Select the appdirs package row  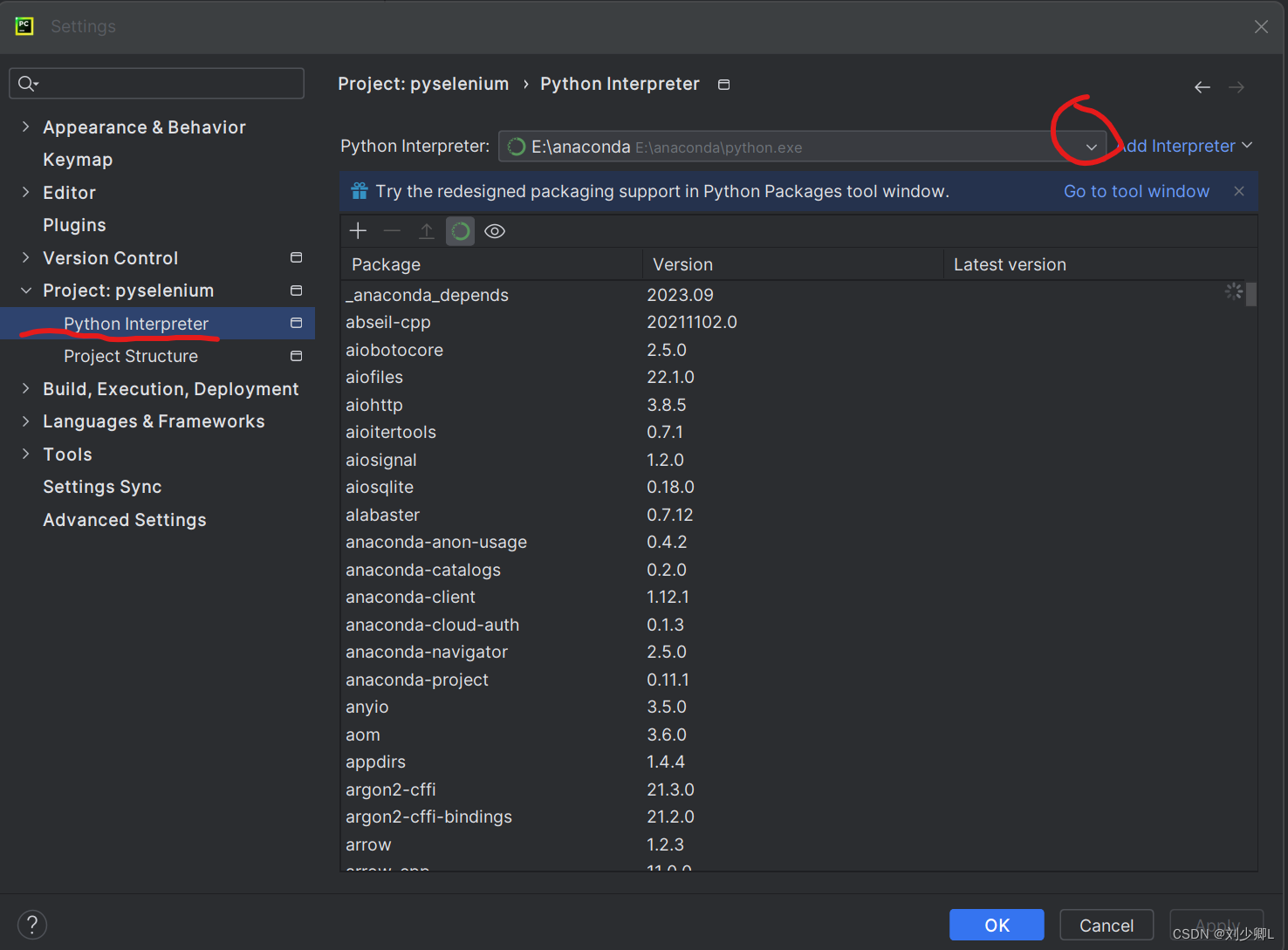792,762
